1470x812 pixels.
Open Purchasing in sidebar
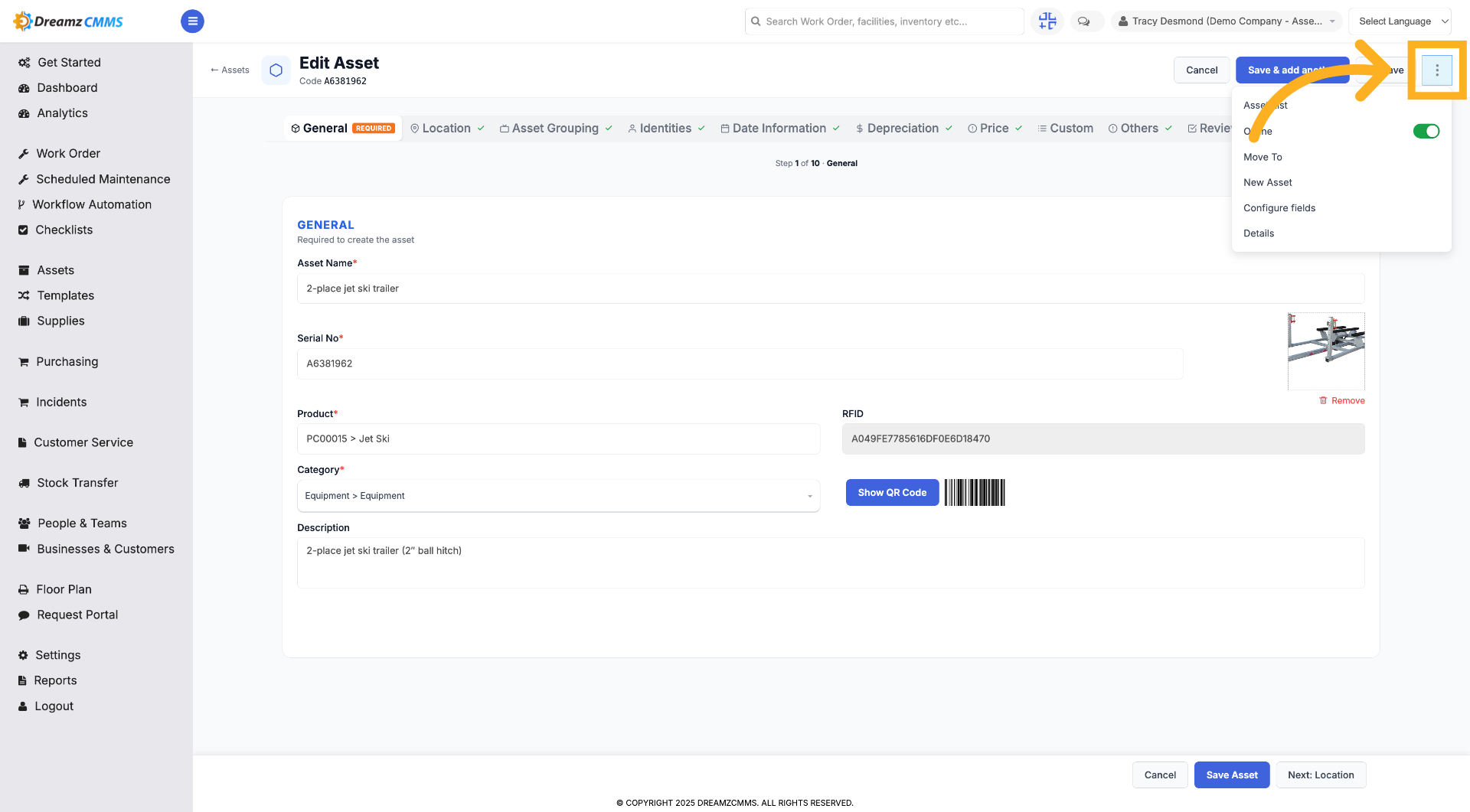click(67, 361)
